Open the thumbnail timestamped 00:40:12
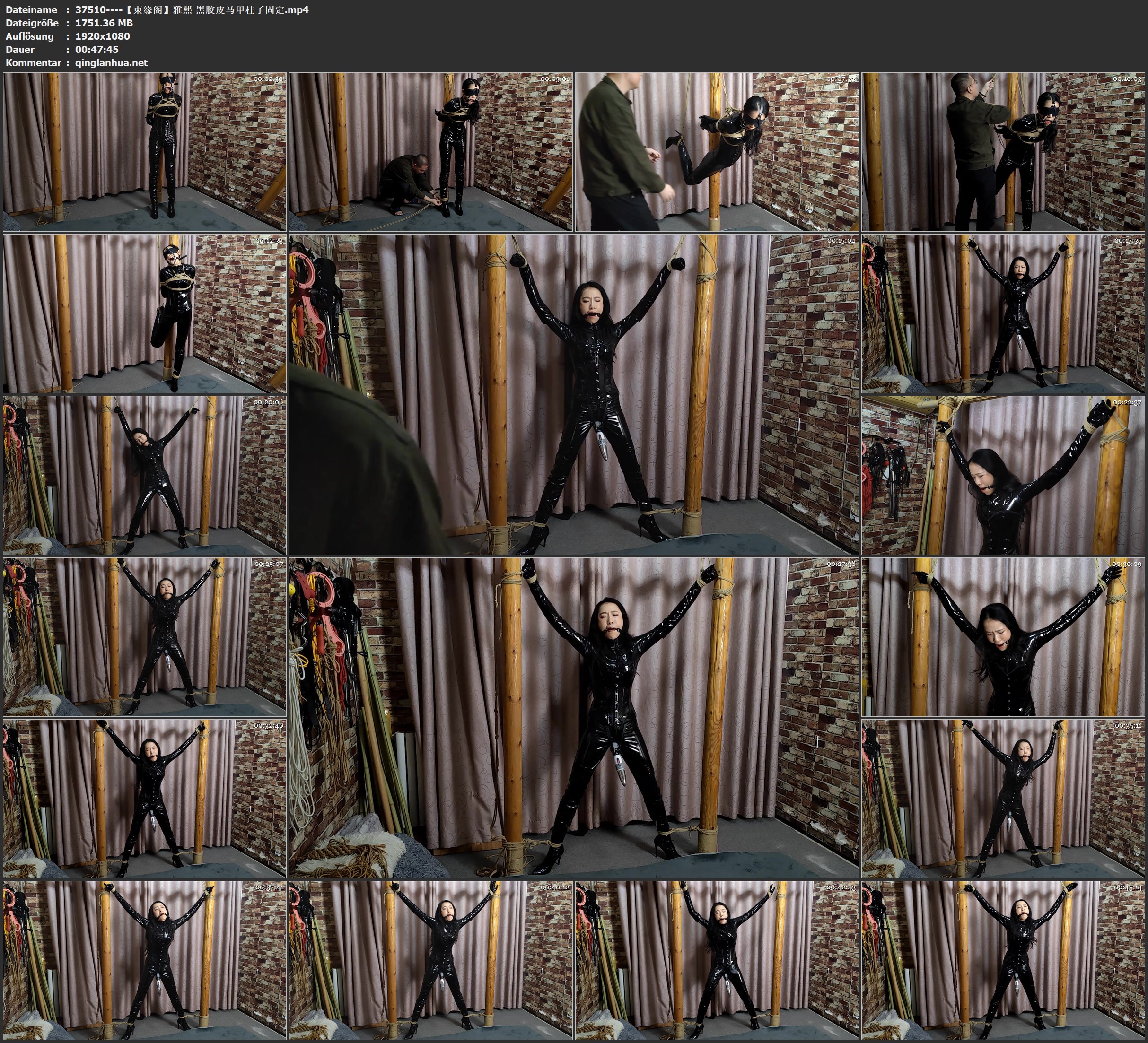Image resolution: width=1148 pixels, height=1043 pixels. [x=431, y=960]
